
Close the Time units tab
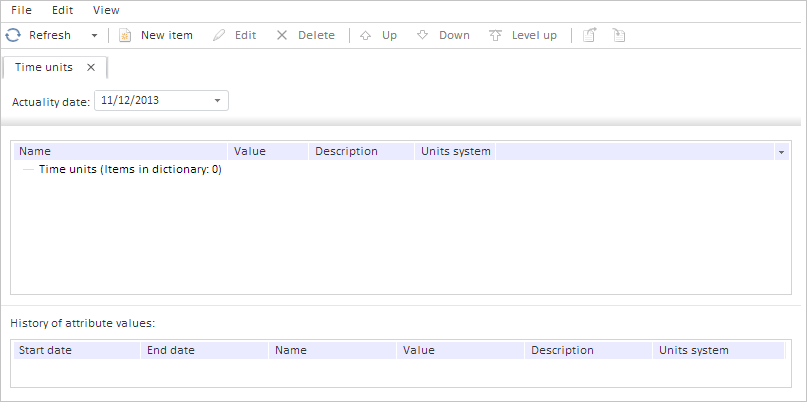tap(91, 67)
